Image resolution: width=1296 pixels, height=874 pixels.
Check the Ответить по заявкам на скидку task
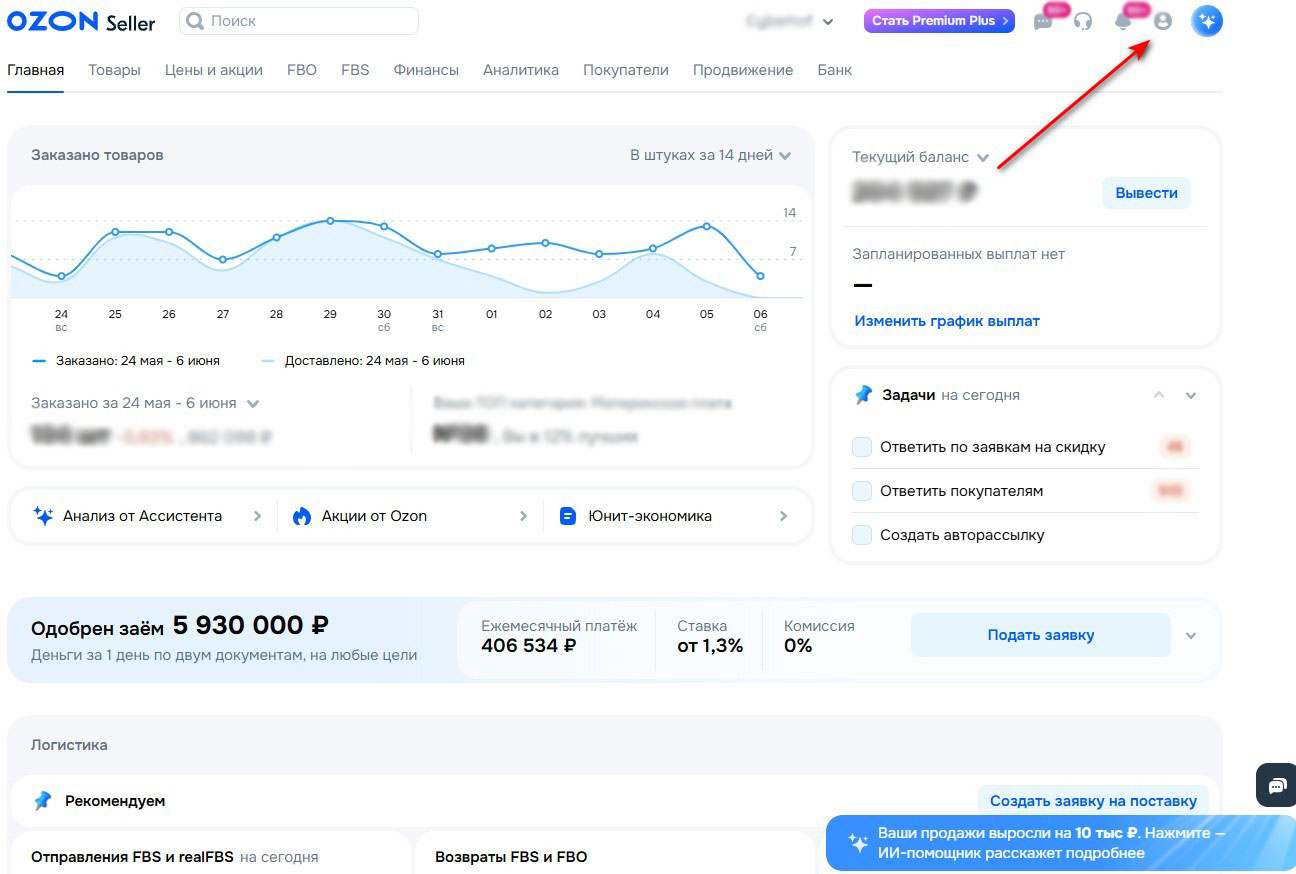pos(862,447)
